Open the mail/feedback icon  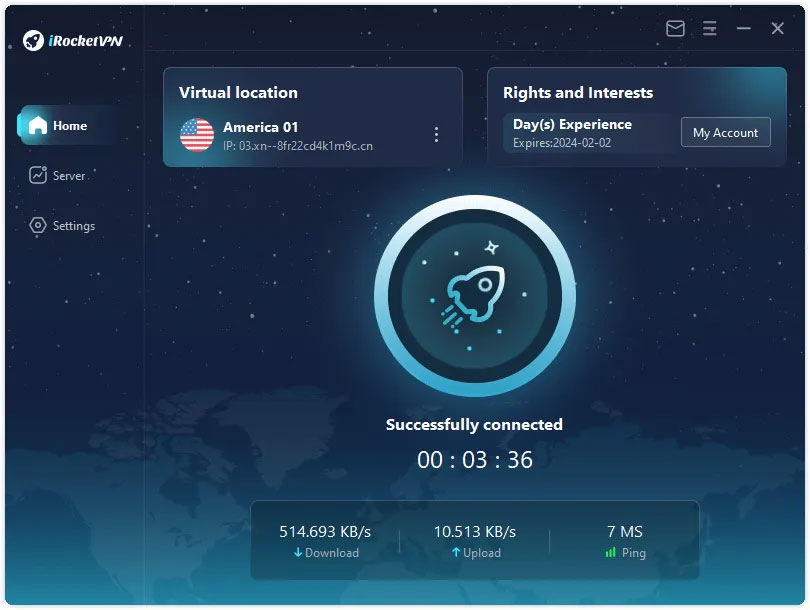point(675,29)
